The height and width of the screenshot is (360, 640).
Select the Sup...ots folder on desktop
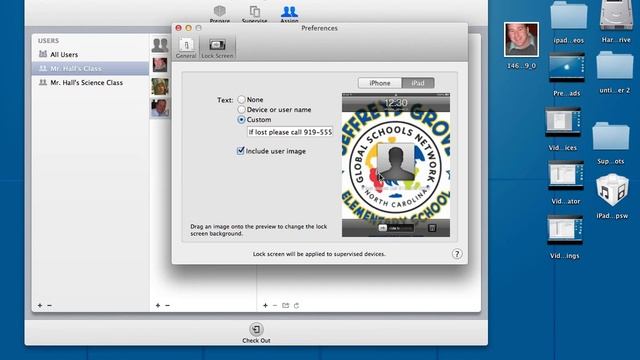[611, 144]
